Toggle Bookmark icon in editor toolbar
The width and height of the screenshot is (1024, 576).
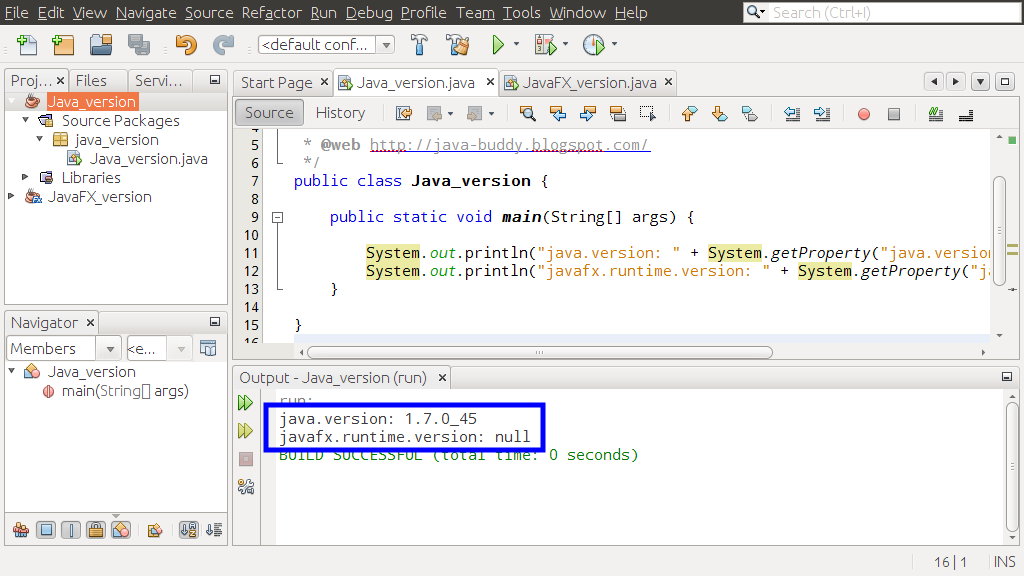(750, 114)
